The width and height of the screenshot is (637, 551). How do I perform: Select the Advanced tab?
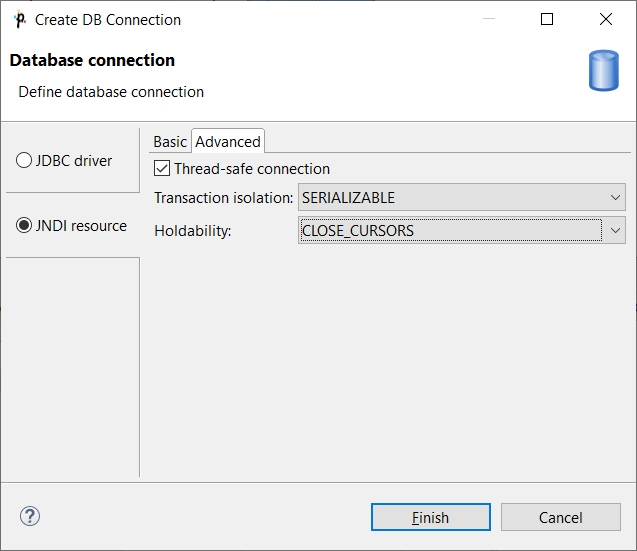(x=228, y=142)
